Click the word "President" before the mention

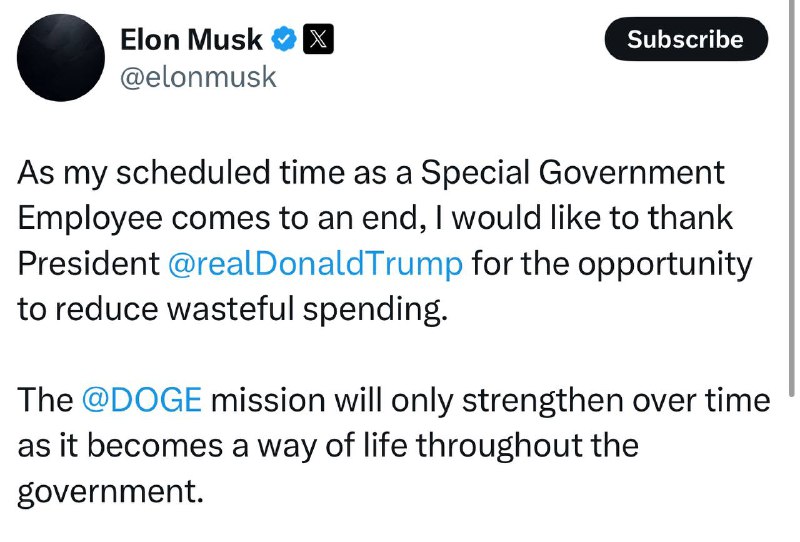[89, 264]
